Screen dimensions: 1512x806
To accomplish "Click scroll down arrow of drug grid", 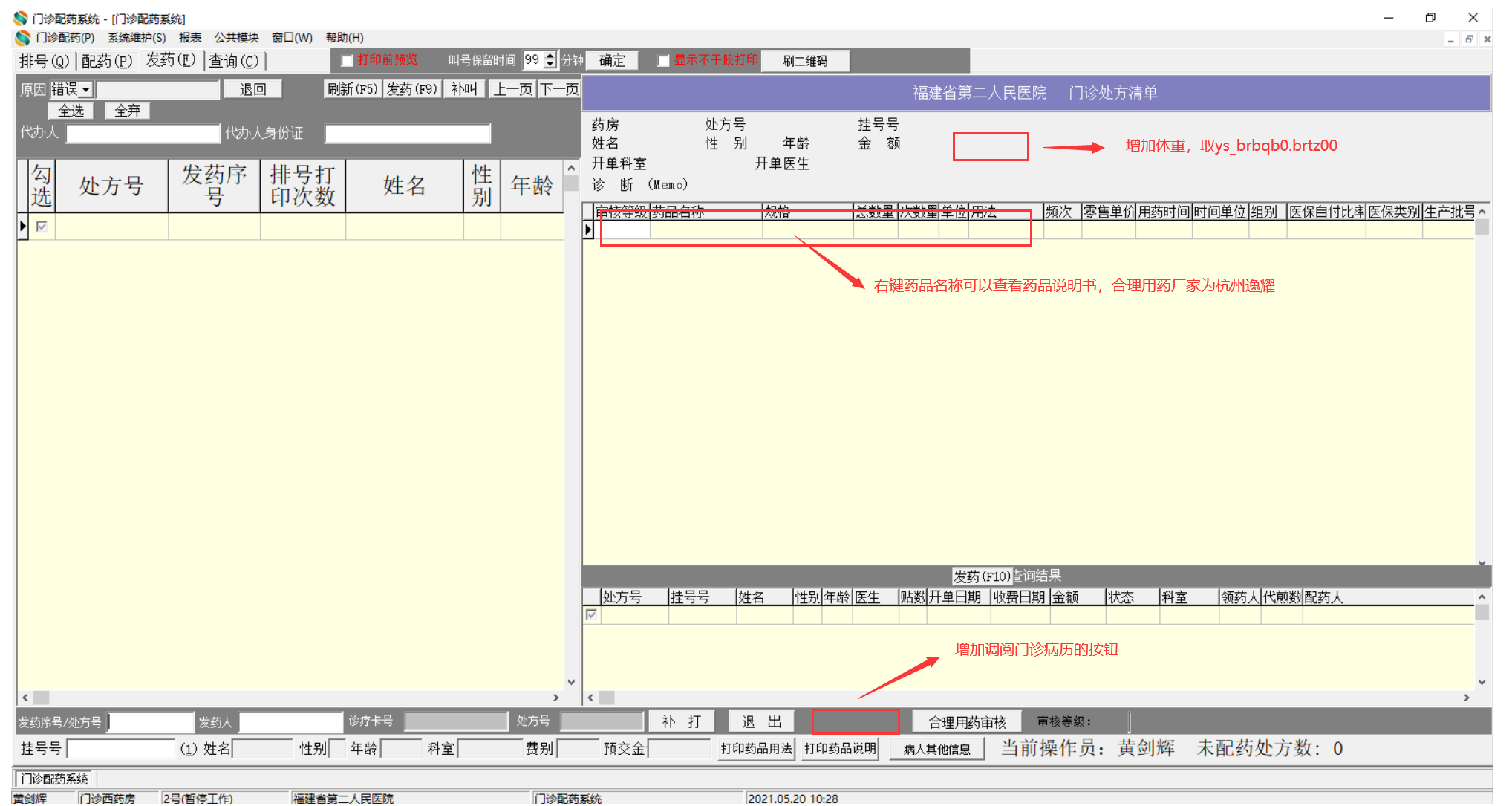I will tap(1482, 562).
